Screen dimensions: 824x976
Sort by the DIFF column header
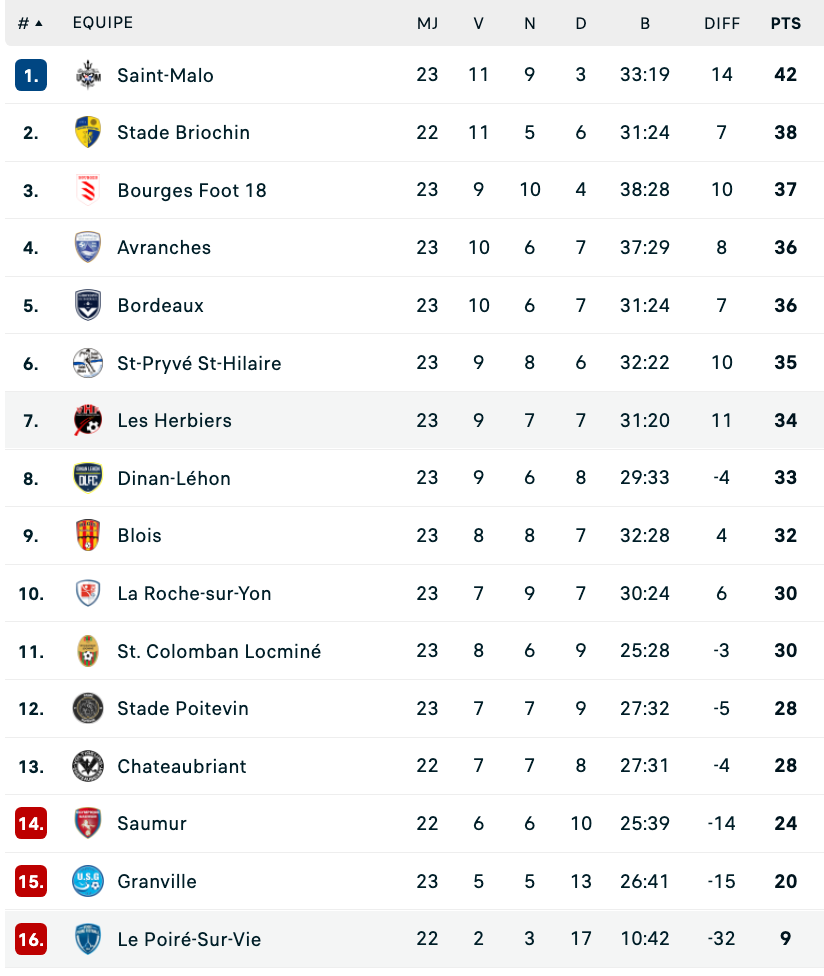[x=722, y=24]
